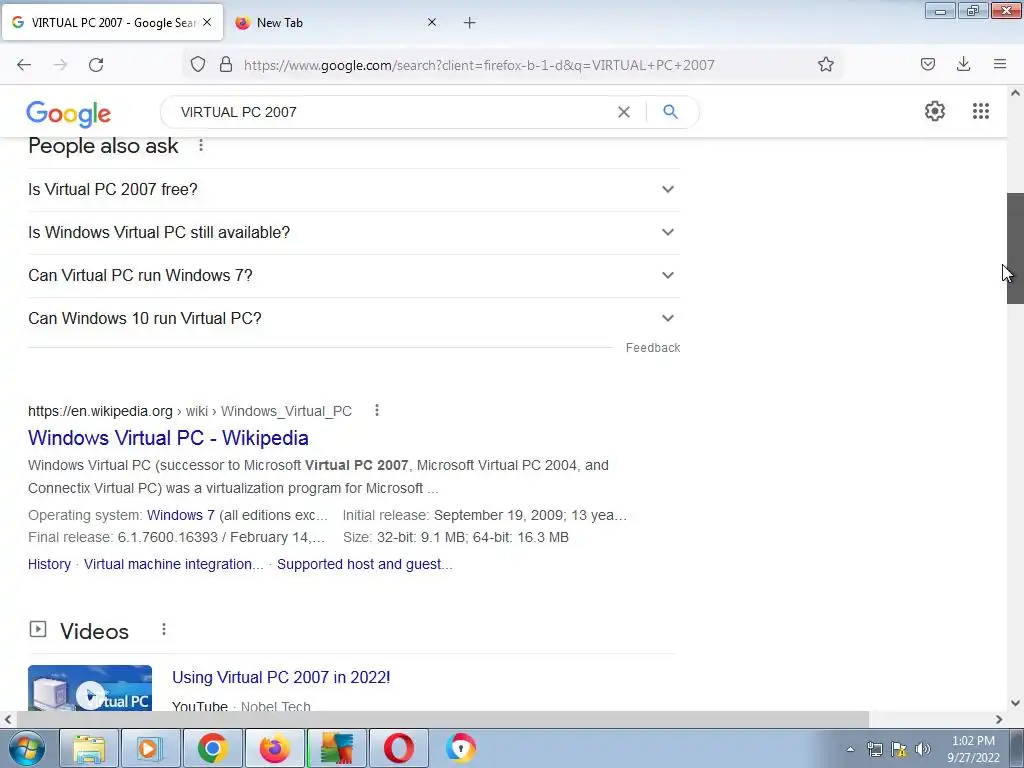Save page to Pocket
Screen dimensions: 1024x768
pos(927,64)
